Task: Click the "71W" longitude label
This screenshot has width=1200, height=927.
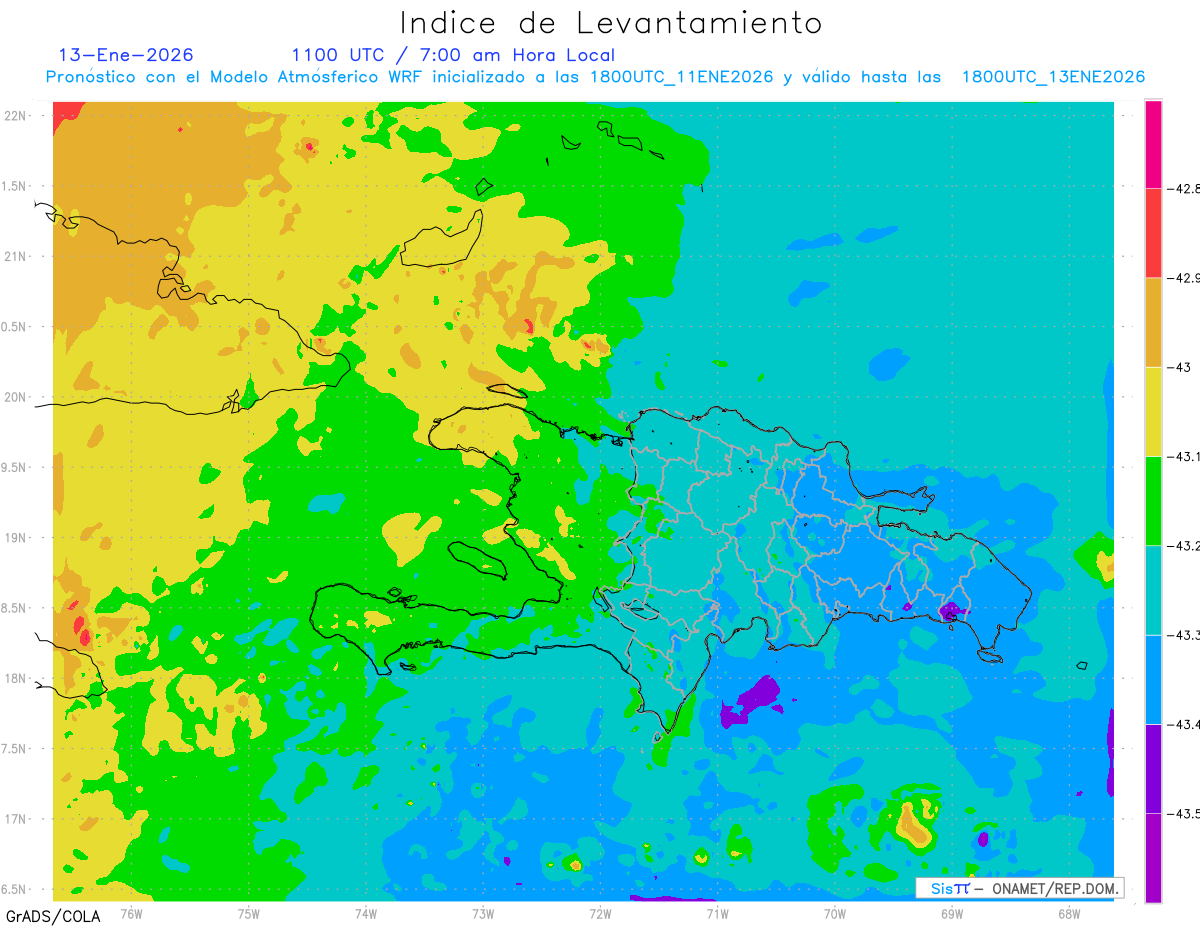Action: click(x=717, y=913)
